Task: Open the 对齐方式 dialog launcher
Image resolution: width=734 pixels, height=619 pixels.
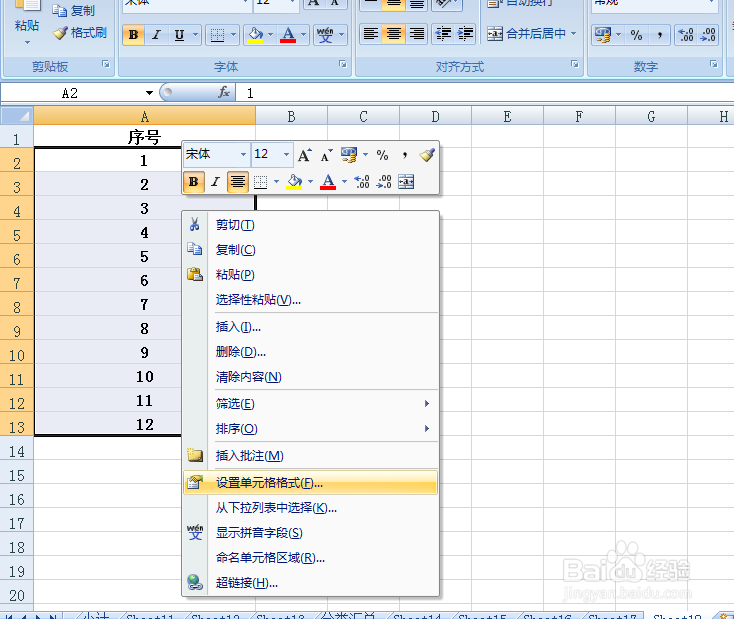Action: 575,64
